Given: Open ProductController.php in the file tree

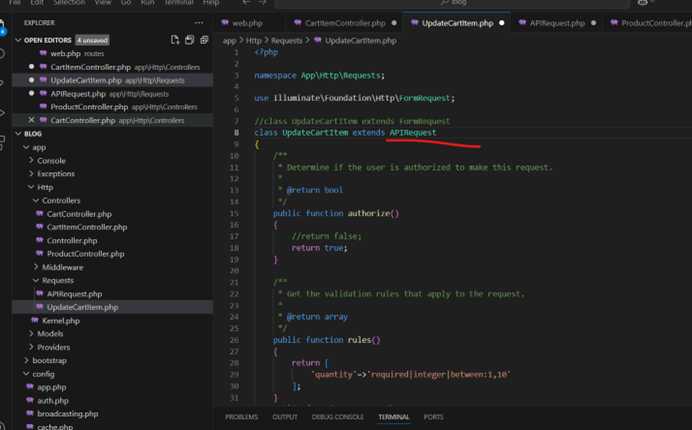Looking at the screenshot, I should pos(85,254).
